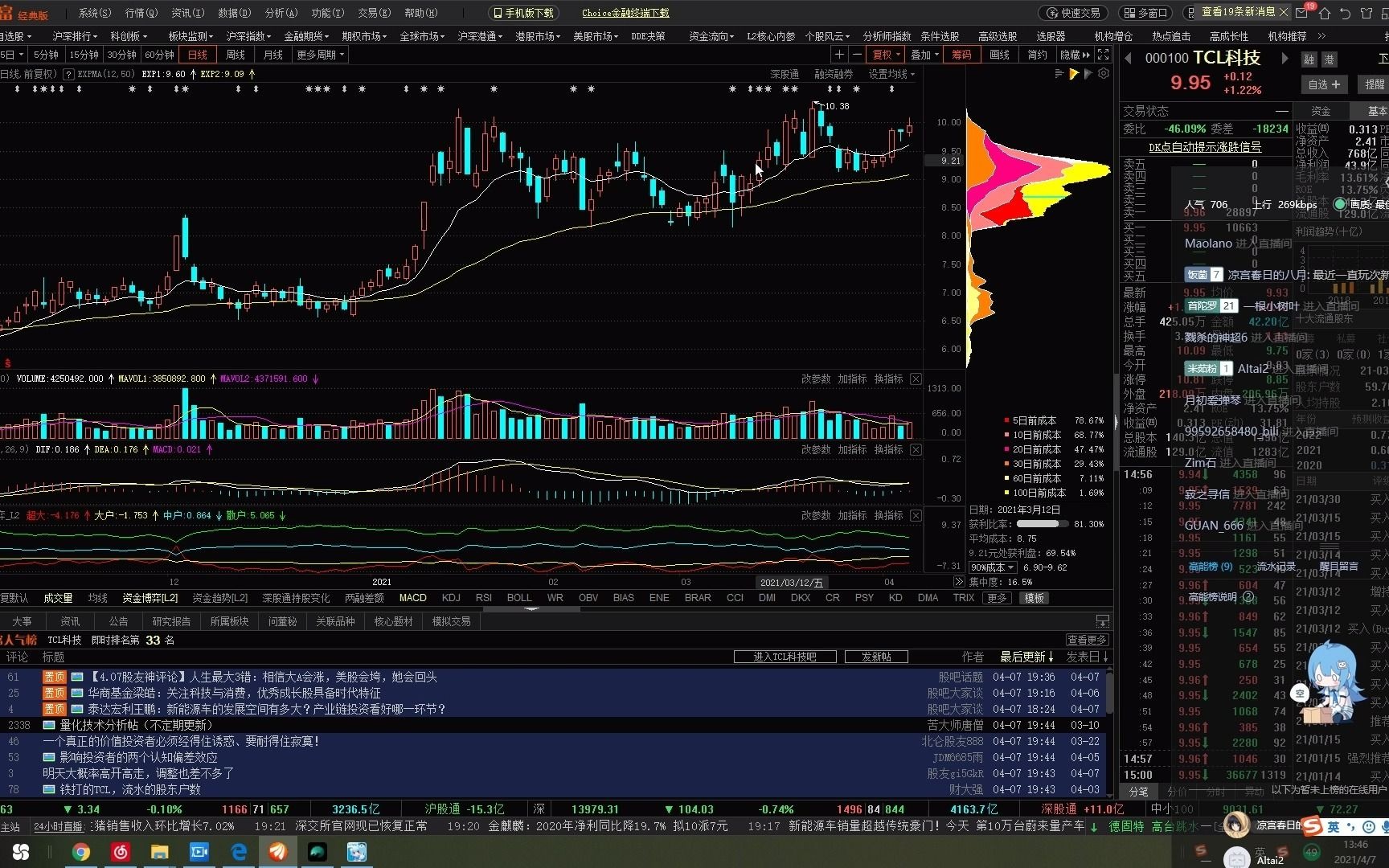Open the skin shirt icon
Viewport: 1389px width, 868px height.
click(1366, 13)
